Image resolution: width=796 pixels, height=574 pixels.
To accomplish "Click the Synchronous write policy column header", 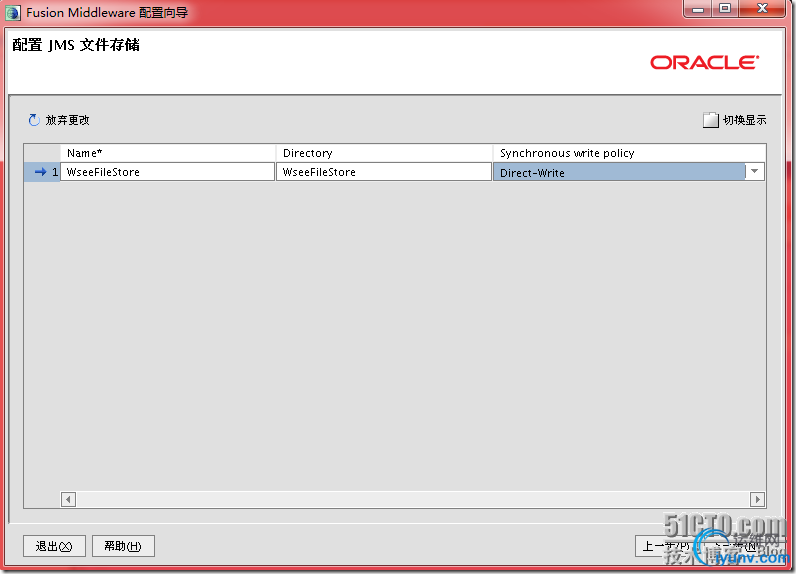I will [x=629, y=153].
